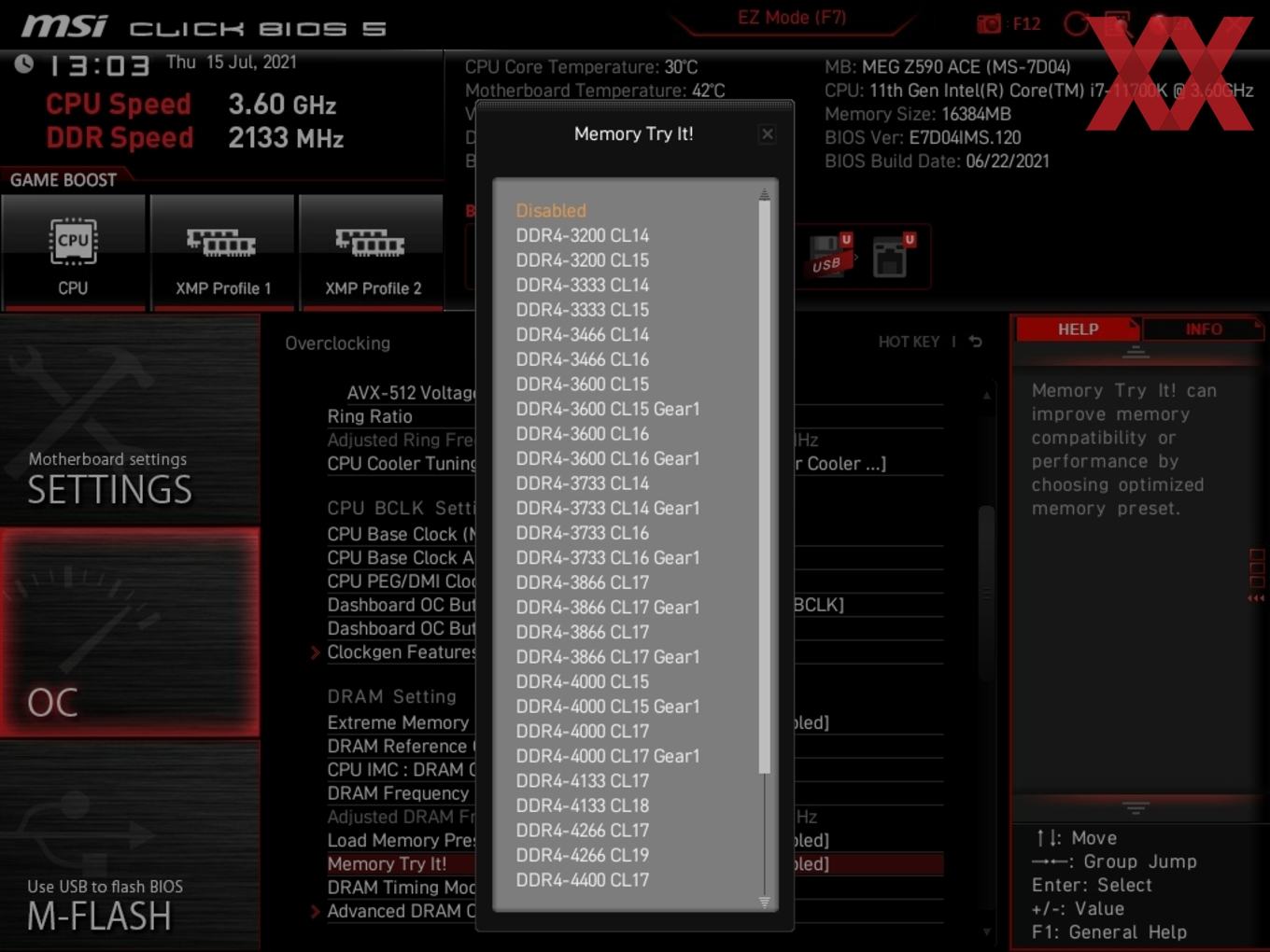Select DDR4-4133 CL17 preset
The height and width of the screenshot is (952, 1270).
pos(583,780)
